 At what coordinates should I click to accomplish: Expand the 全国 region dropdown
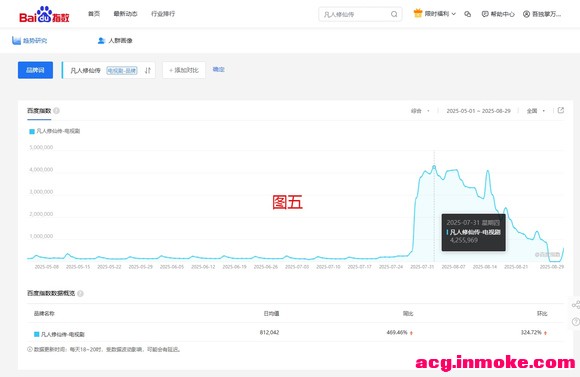tap(536, 111)
